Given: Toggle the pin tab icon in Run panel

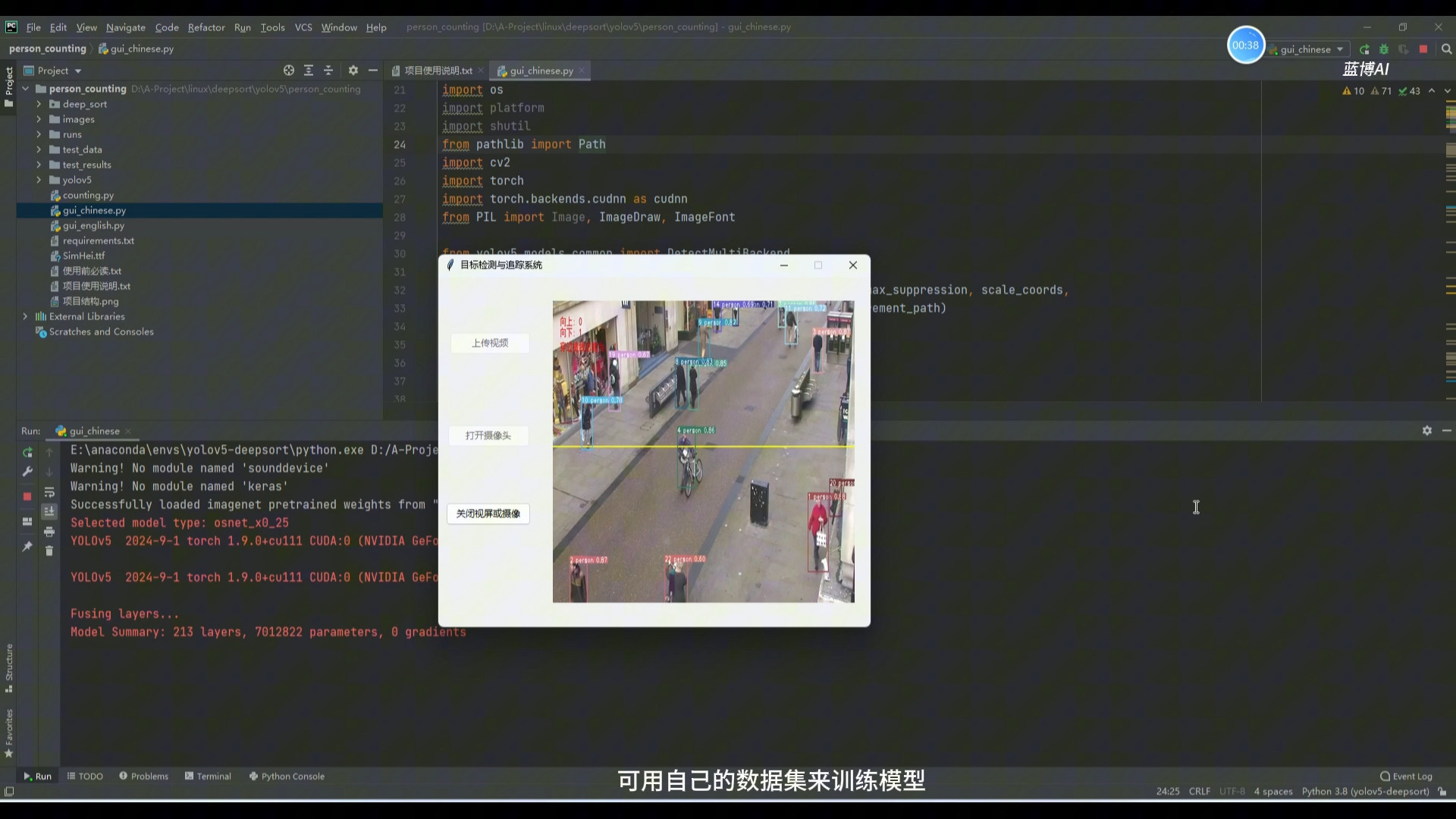Looking at the screenshot, I should click(x=27, y=546).
